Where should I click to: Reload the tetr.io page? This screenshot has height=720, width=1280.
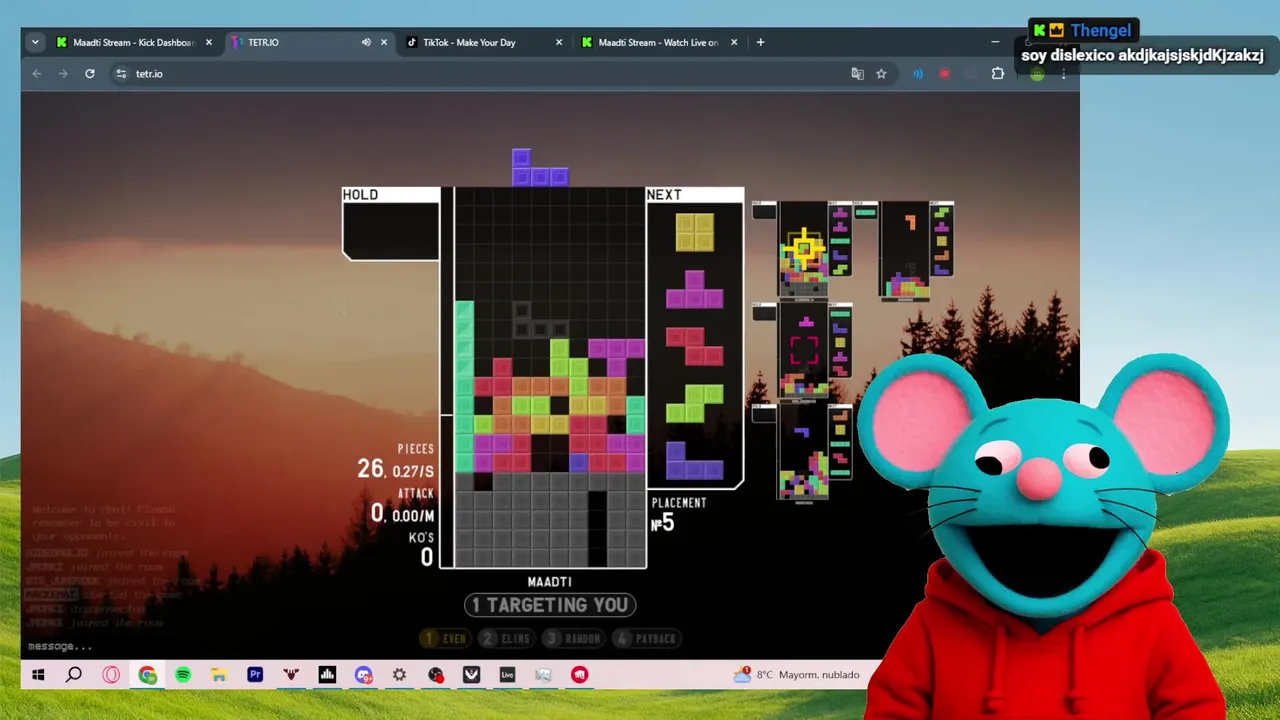[x=90, y=73]
